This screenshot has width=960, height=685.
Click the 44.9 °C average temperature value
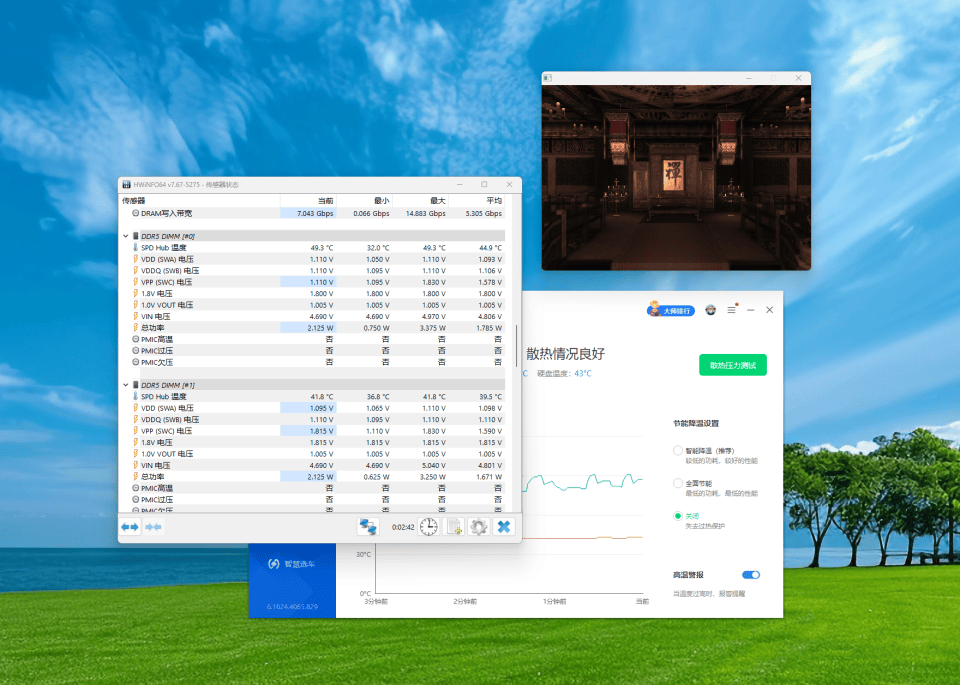click(490, 248)
